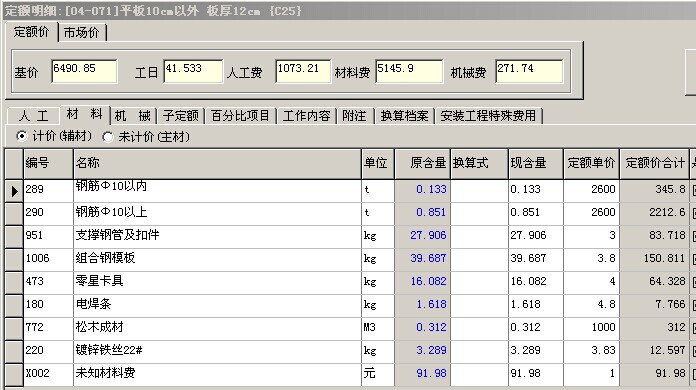The width and height of the screenshot is (696, 390).
Task: Switch to the 市场价 tab
Action: [x=82, y=33]
